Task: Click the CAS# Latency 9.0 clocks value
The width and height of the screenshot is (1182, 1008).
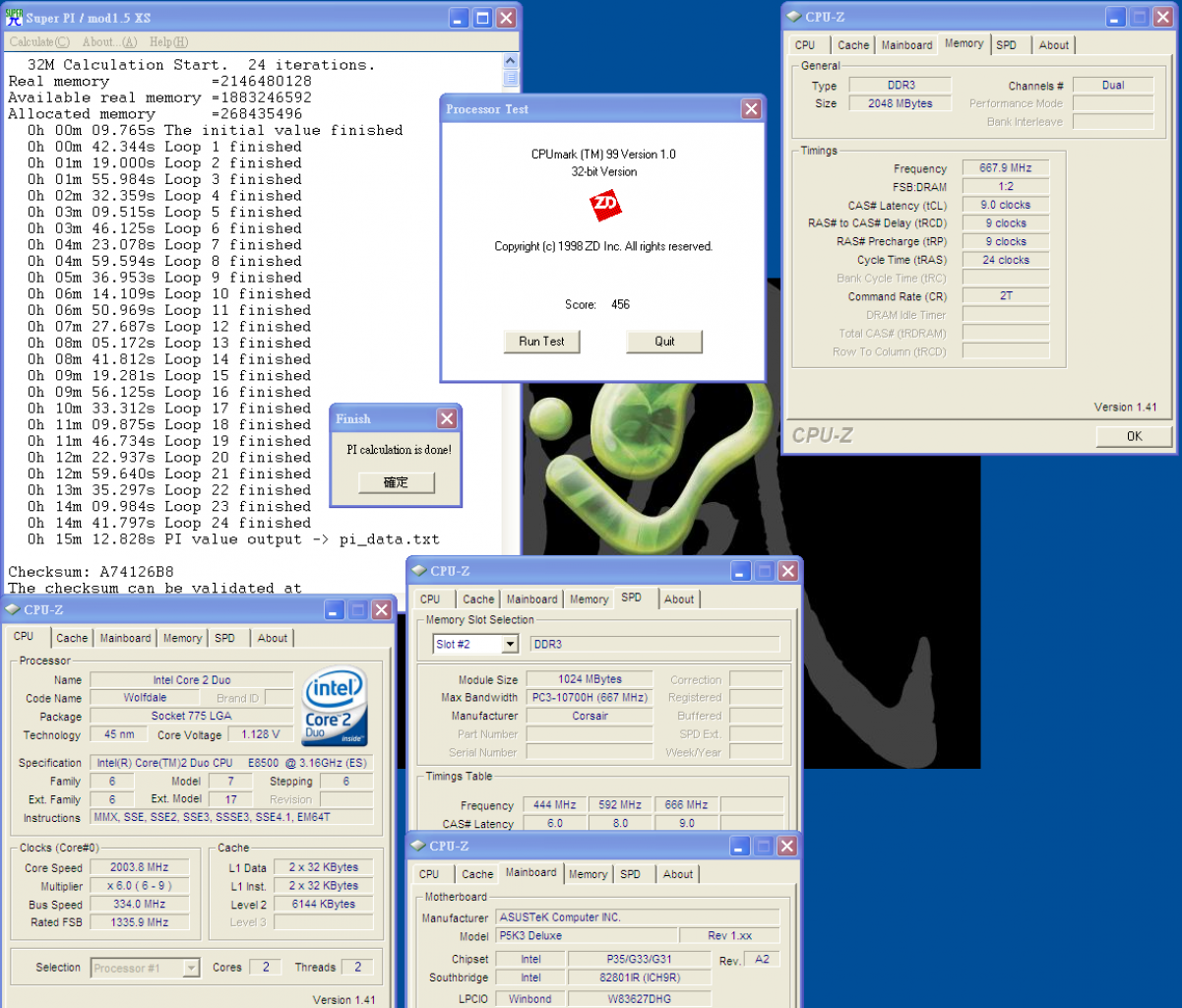Action: click(1006, 205)
